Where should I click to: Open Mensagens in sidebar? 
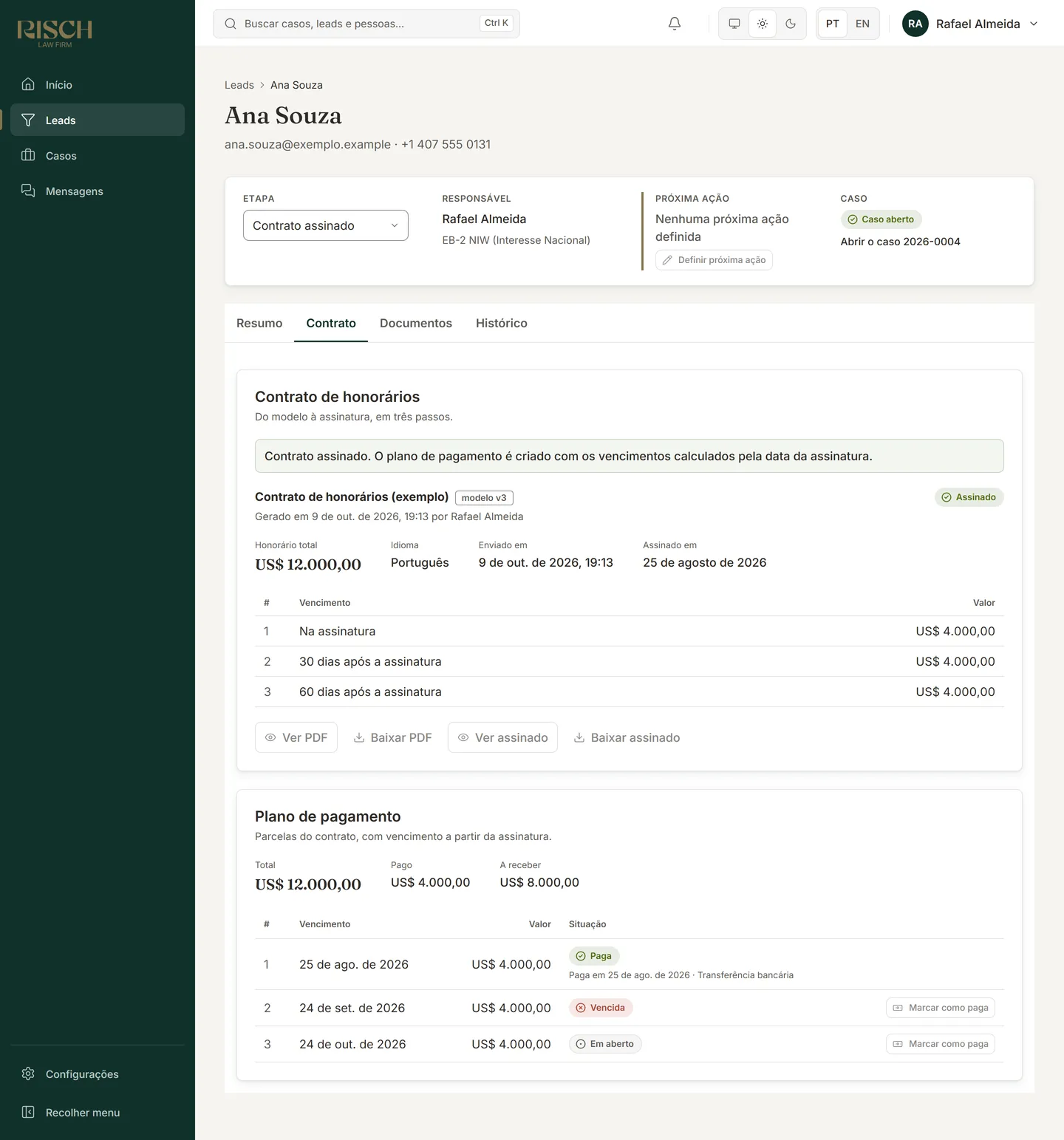pyautogui.click(x=98, y=191)
